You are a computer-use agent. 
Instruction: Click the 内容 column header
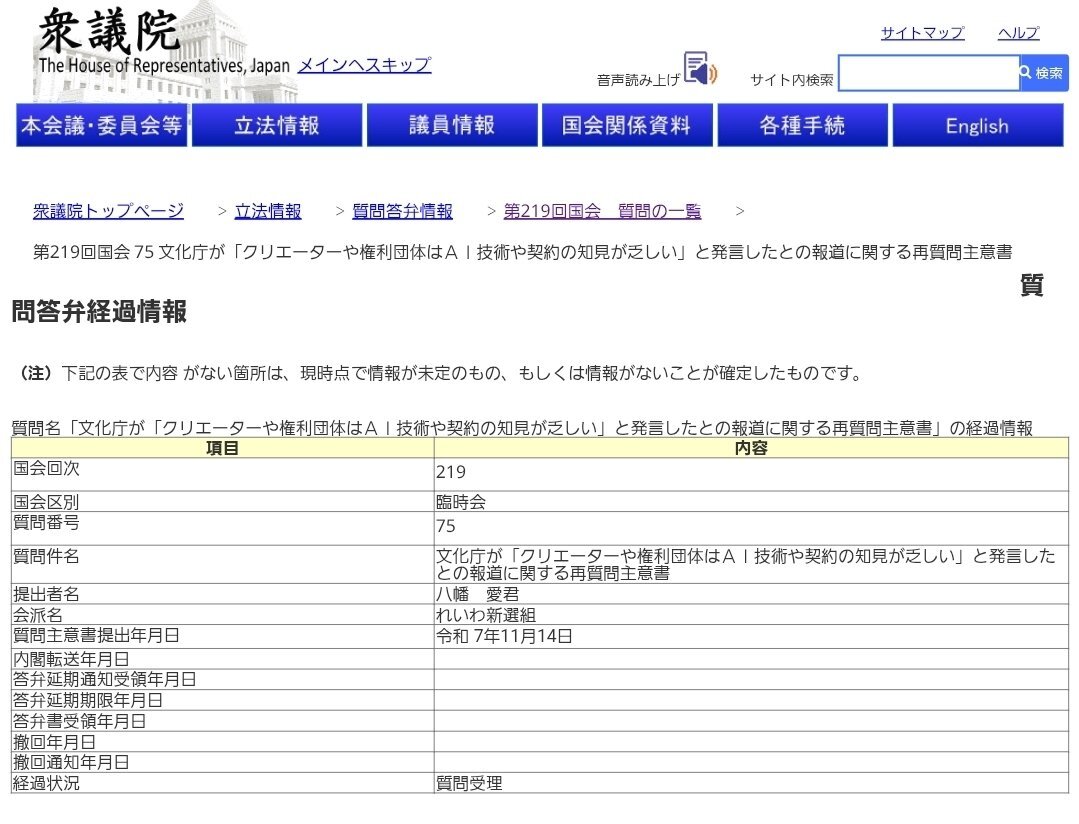pyautogui.click(x=751, y=447)
